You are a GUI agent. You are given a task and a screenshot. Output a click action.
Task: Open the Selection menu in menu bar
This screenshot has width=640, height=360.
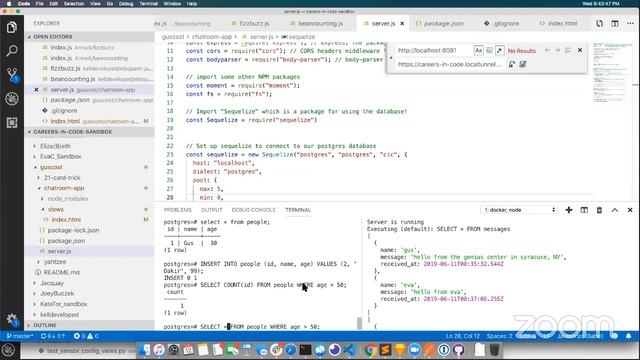(74, 4)
